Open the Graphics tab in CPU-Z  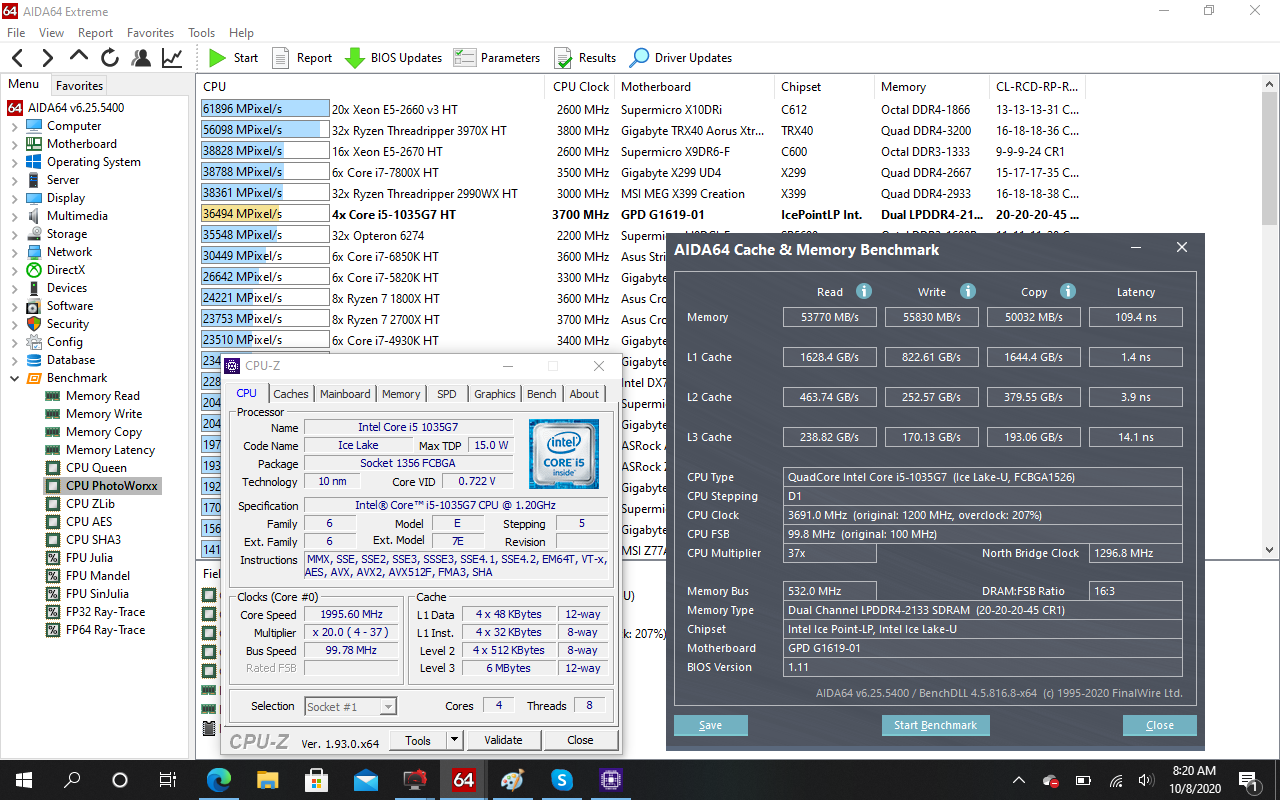(x=495, y=394)
